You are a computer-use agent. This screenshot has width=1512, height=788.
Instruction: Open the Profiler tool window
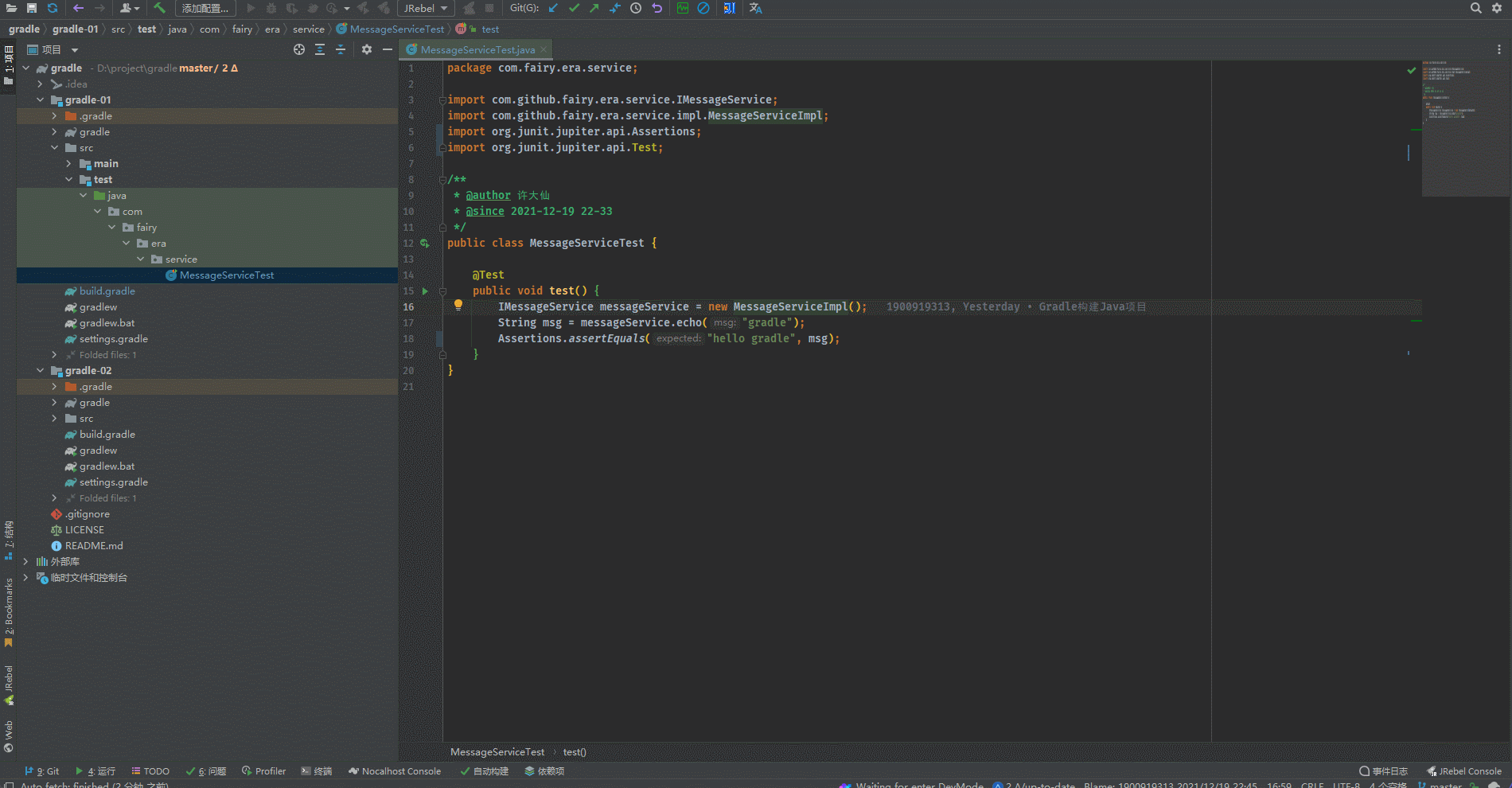(x=263, y=771)
